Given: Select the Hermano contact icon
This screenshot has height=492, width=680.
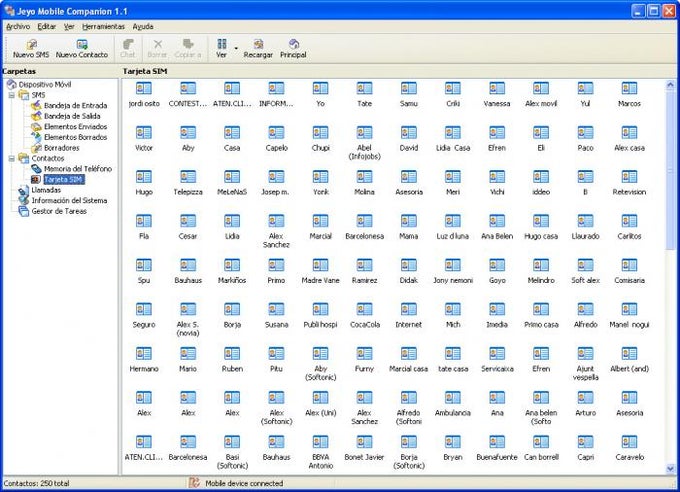Looking at the screenshot, I should (x=144, y=354).
